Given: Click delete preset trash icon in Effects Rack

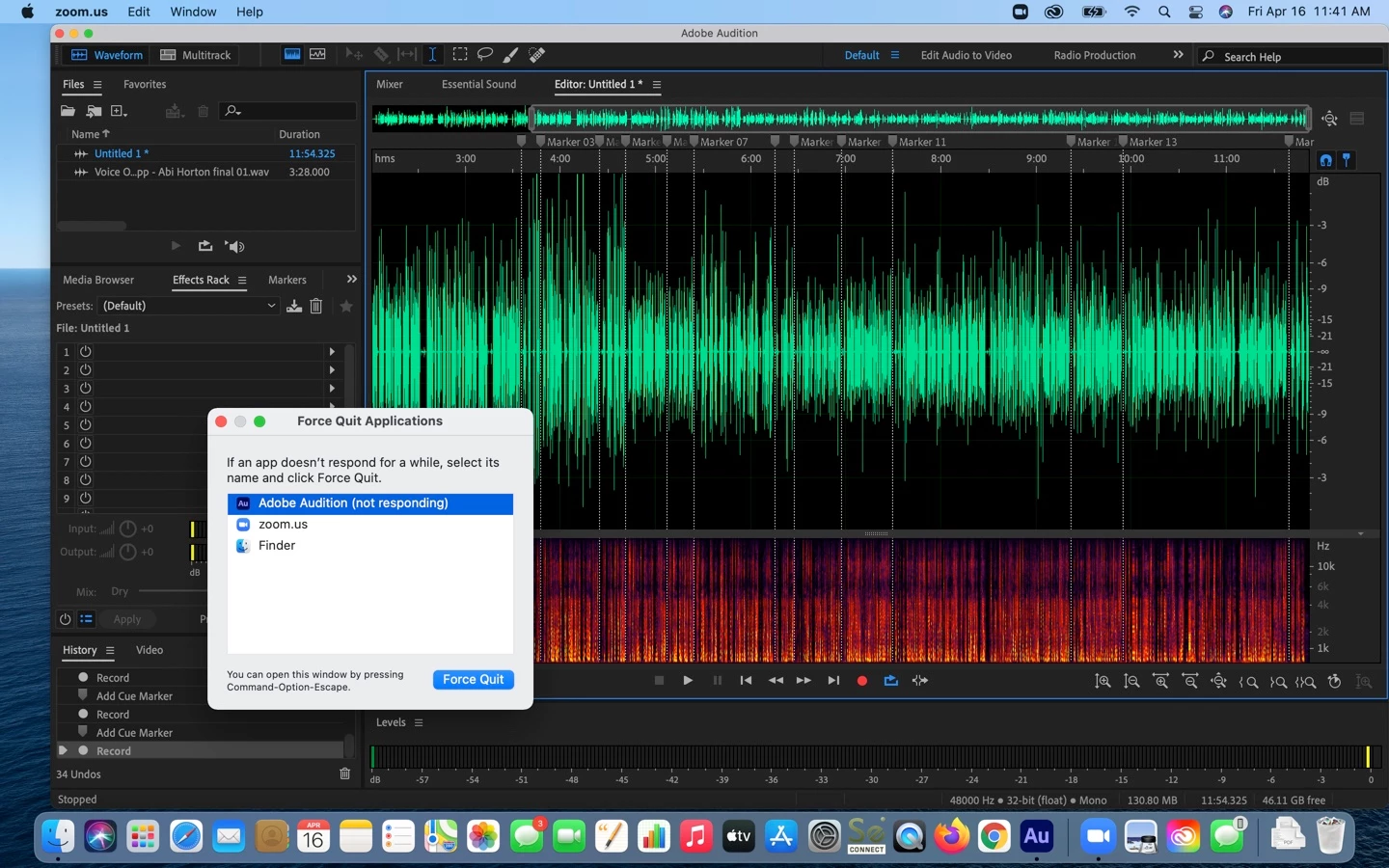Looking at the screenshot, I should tap(315, 306).
